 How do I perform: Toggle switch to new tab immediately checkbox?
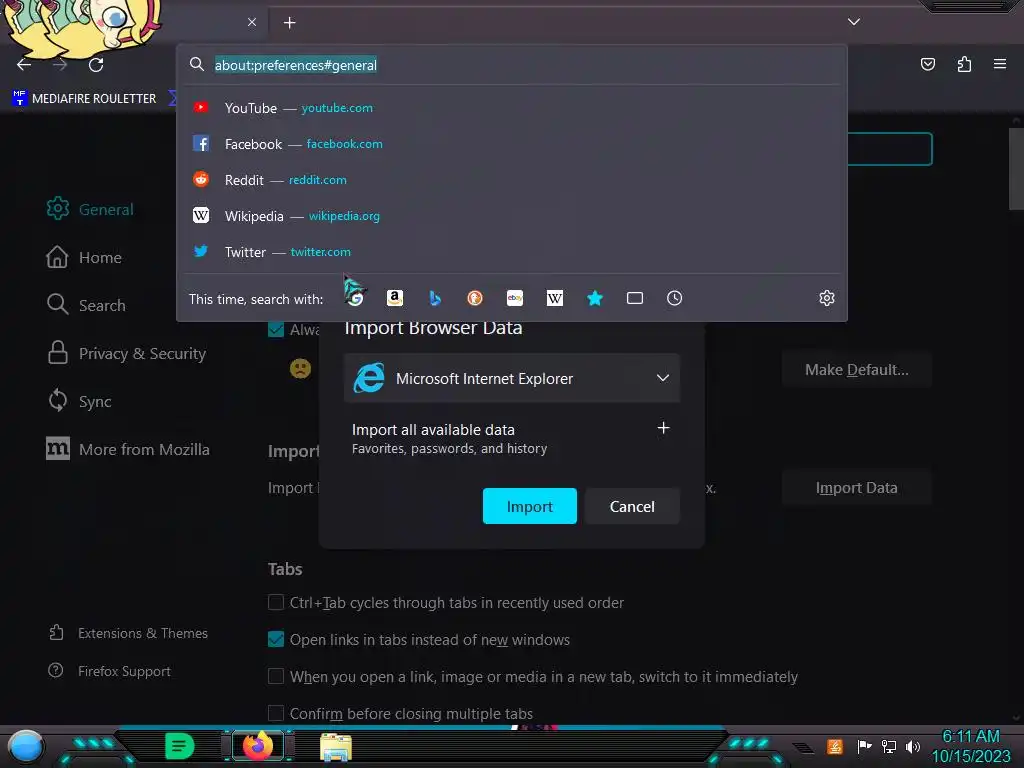[x=276, y=676]
